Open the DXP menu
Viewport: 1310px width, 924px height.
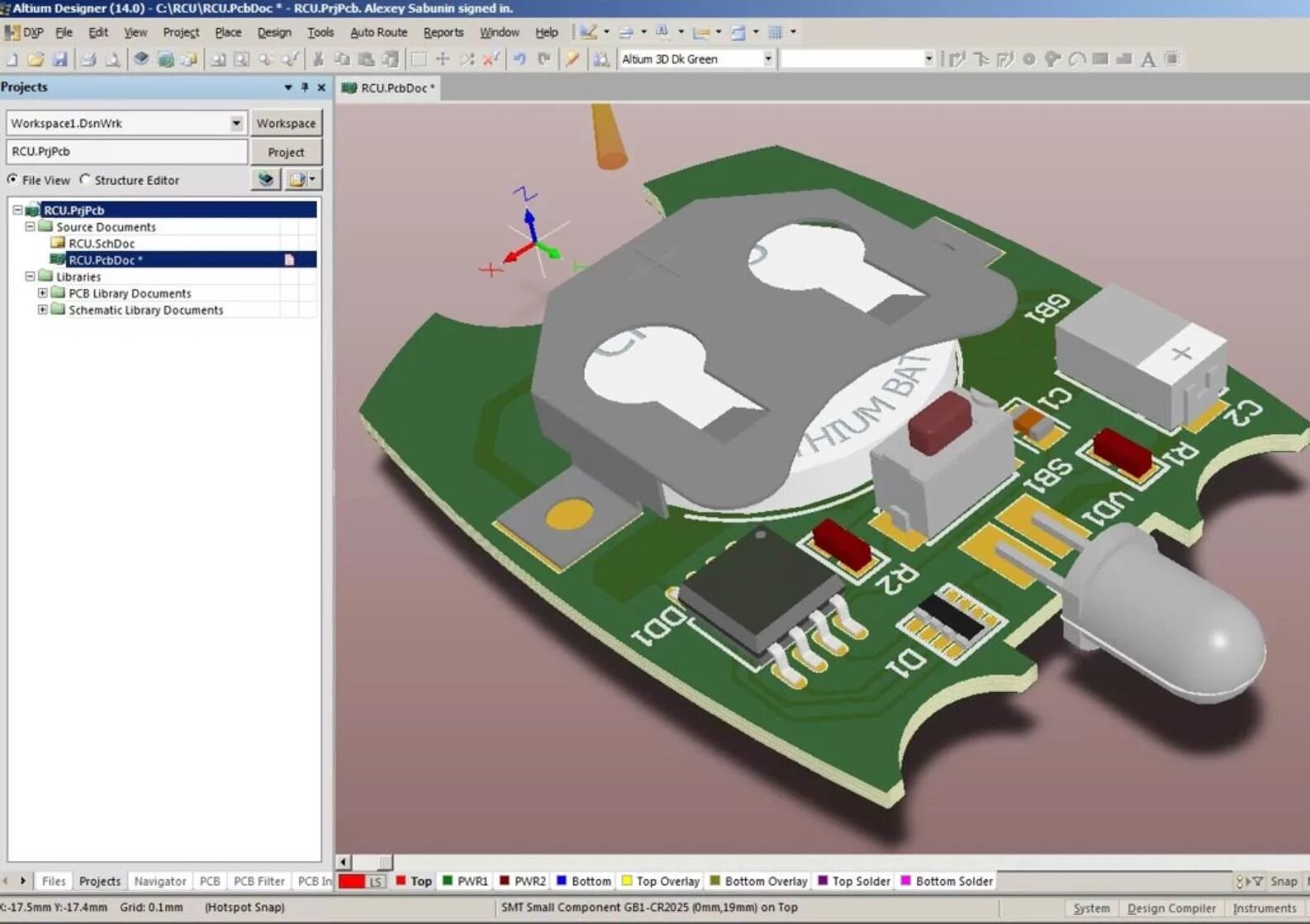coord(24,32)
